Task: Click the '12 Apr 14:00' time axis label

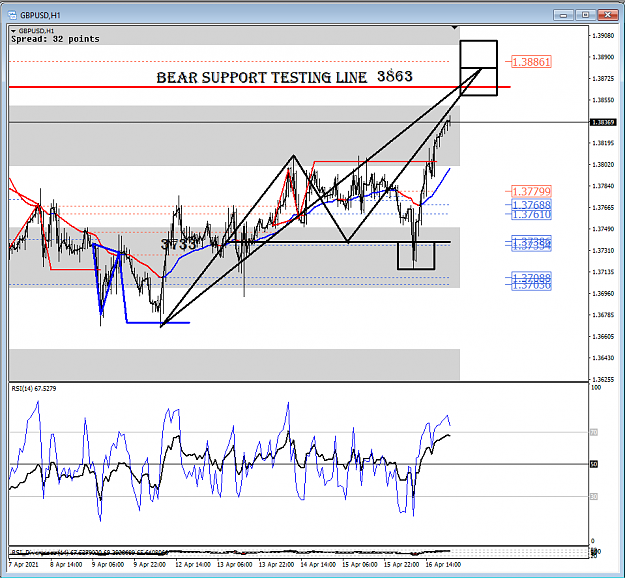Action: click(193, 565)
